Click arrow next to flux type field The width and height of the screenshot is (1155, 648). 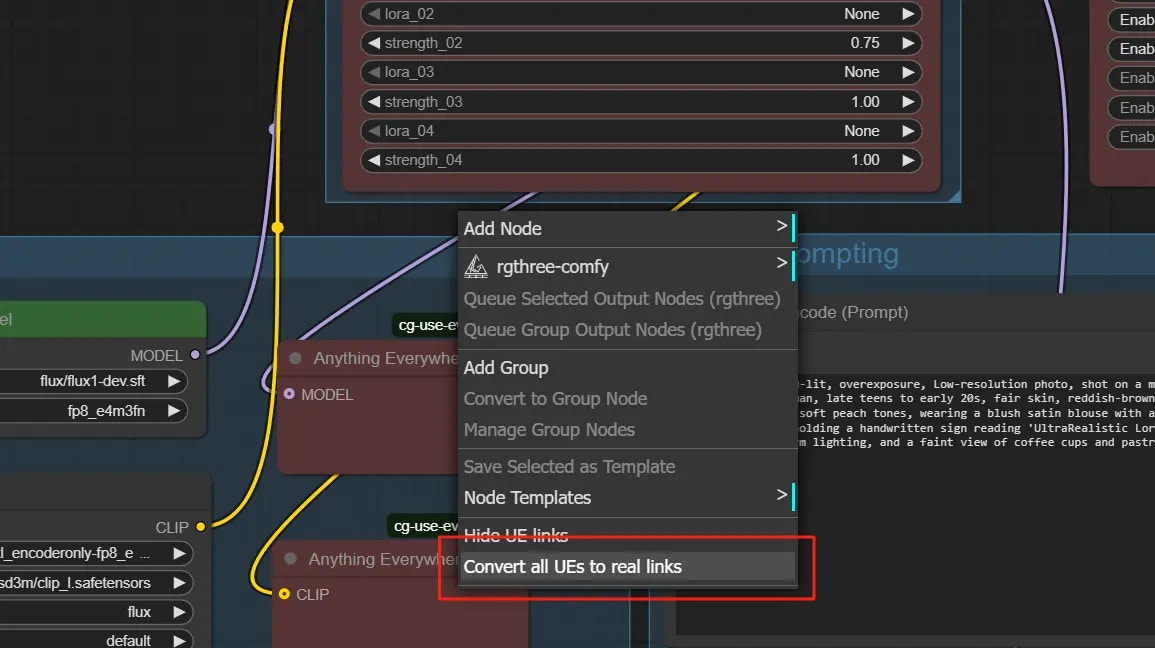179,612
